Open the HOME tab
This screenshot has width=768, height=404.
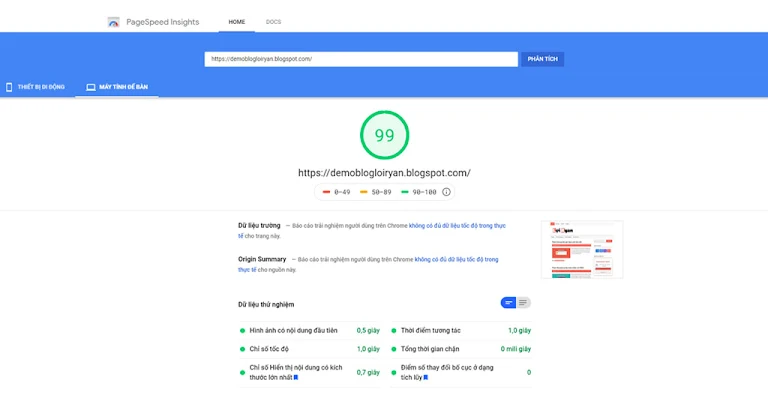click(237, 22)
